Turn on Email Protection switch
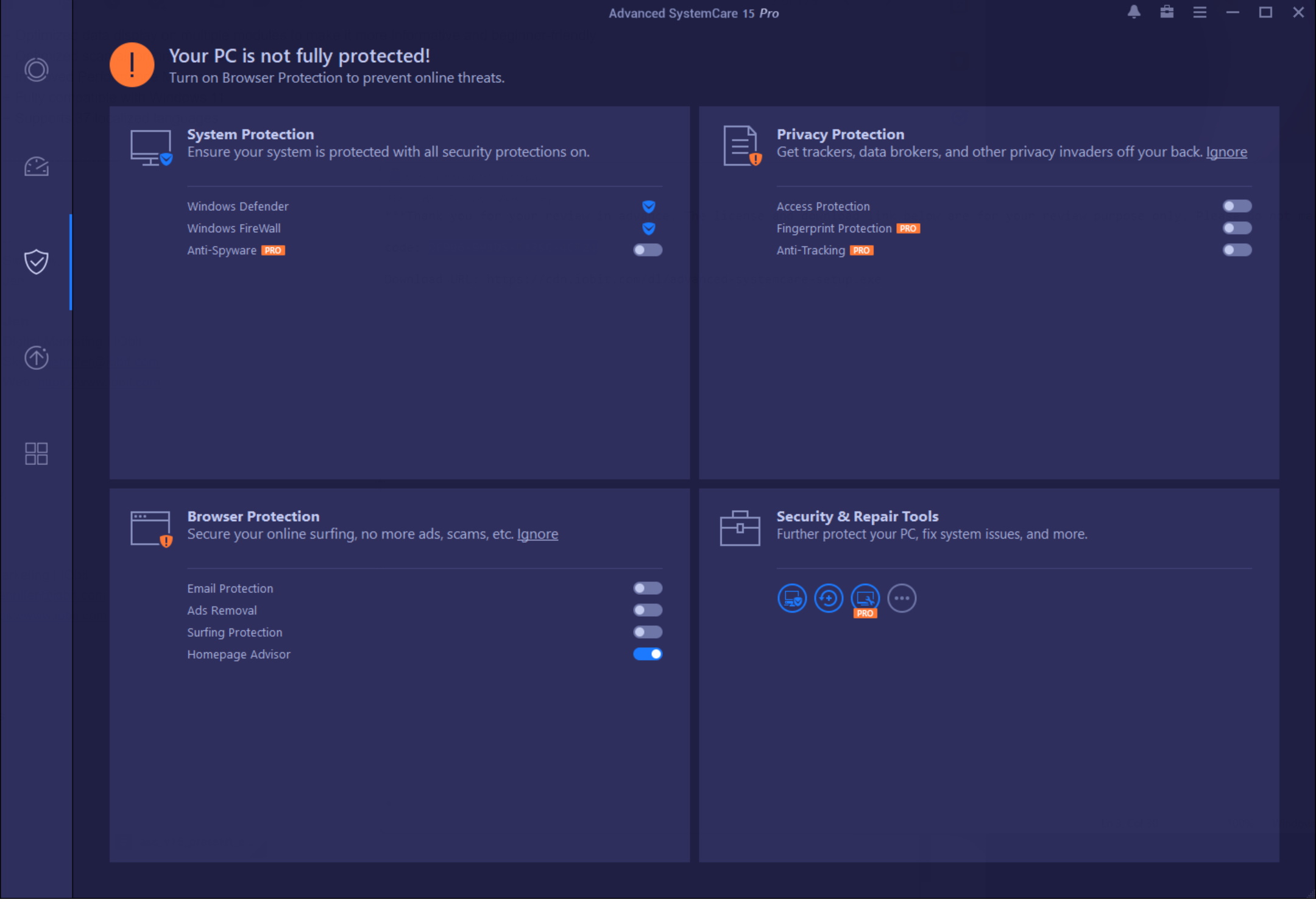 pyautogui.click(x=647, y=588)
